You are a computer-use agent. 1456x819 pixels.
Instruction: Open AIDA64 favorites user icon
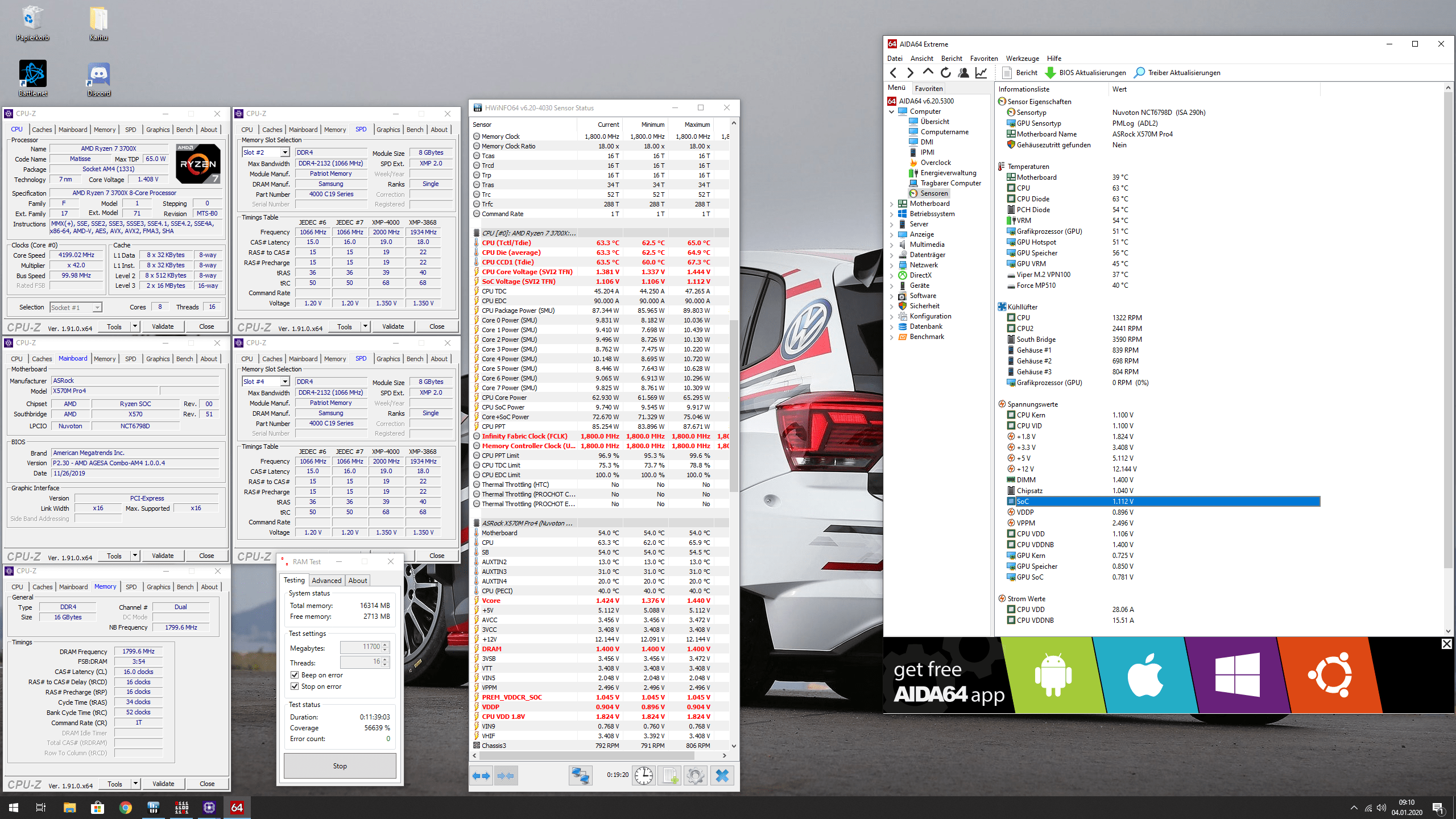(963, 72)
